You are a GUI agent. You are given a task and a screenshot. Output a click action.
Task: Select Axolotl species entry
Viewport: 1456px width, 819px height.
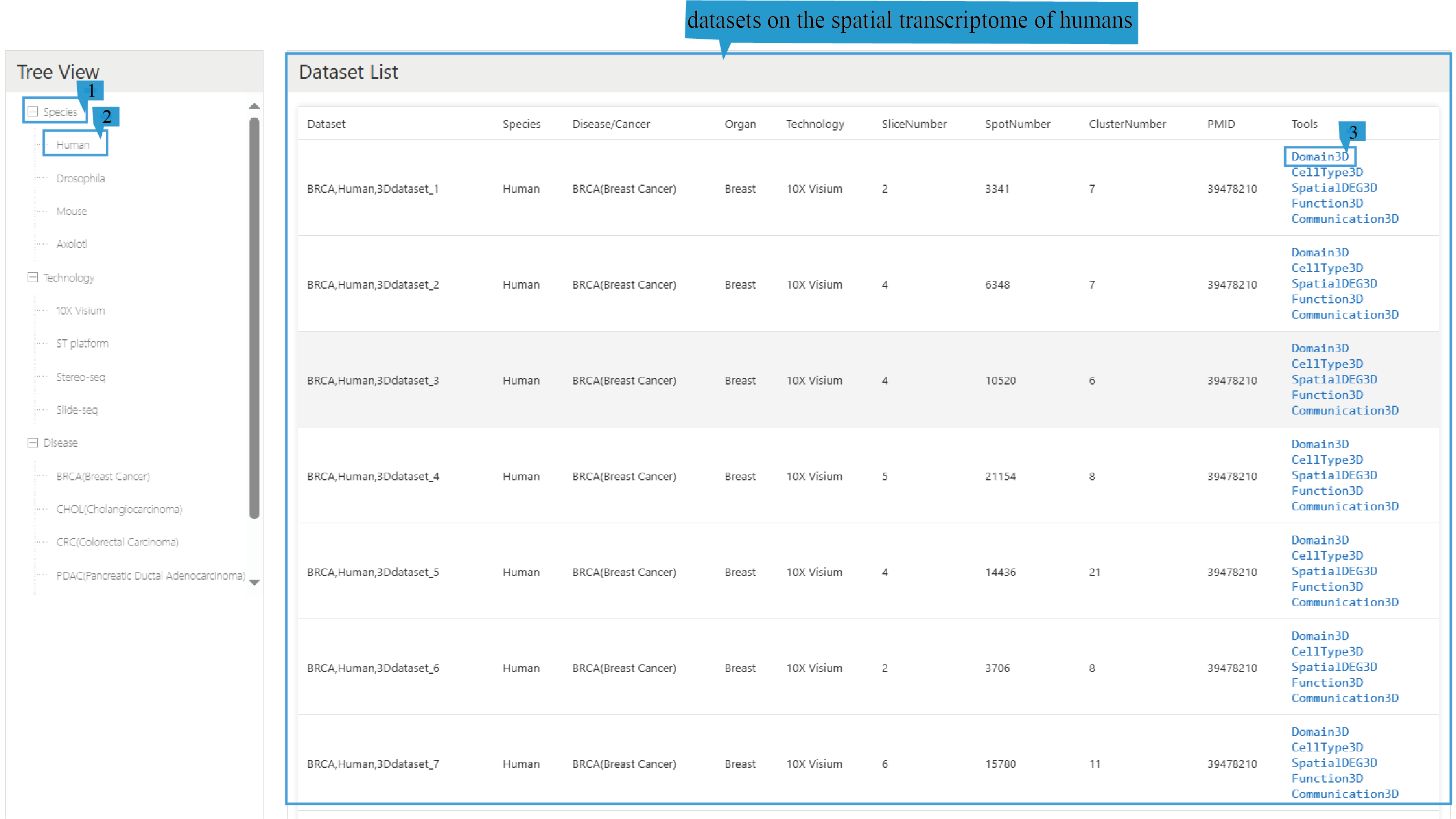coord(72,244)
